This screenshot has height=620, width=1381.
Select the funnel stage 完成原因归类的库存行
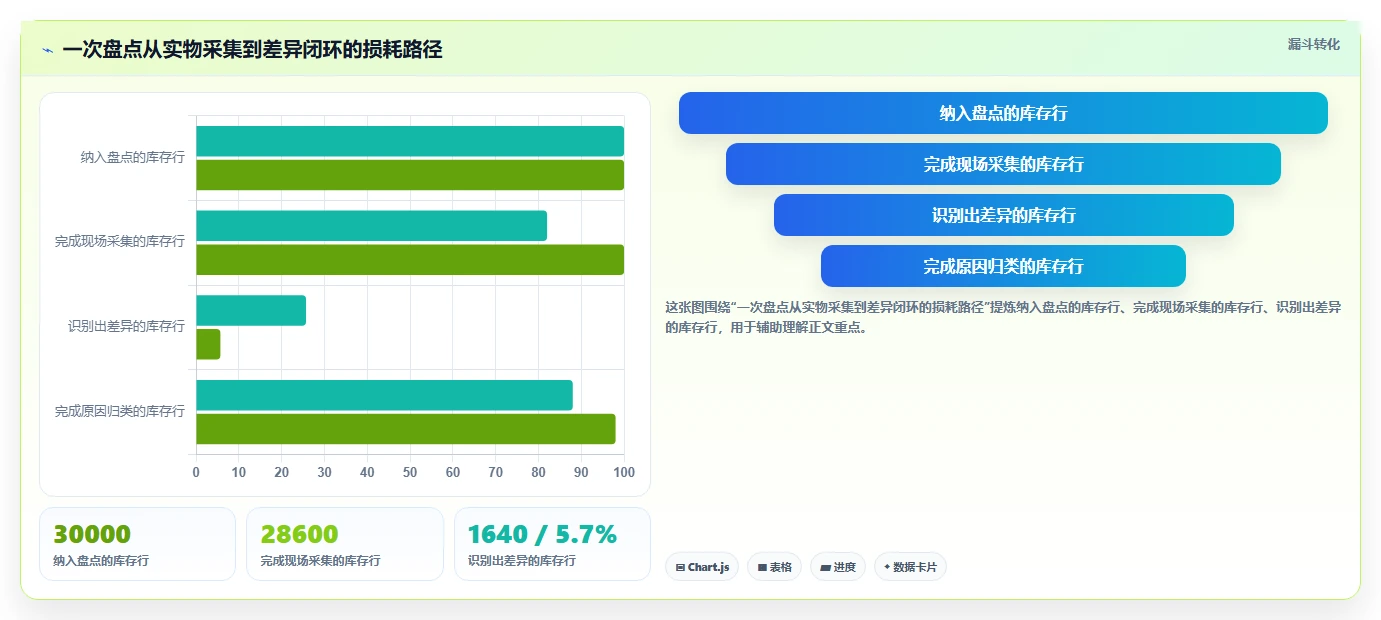pyautogui.click(x=1003, y=266)
